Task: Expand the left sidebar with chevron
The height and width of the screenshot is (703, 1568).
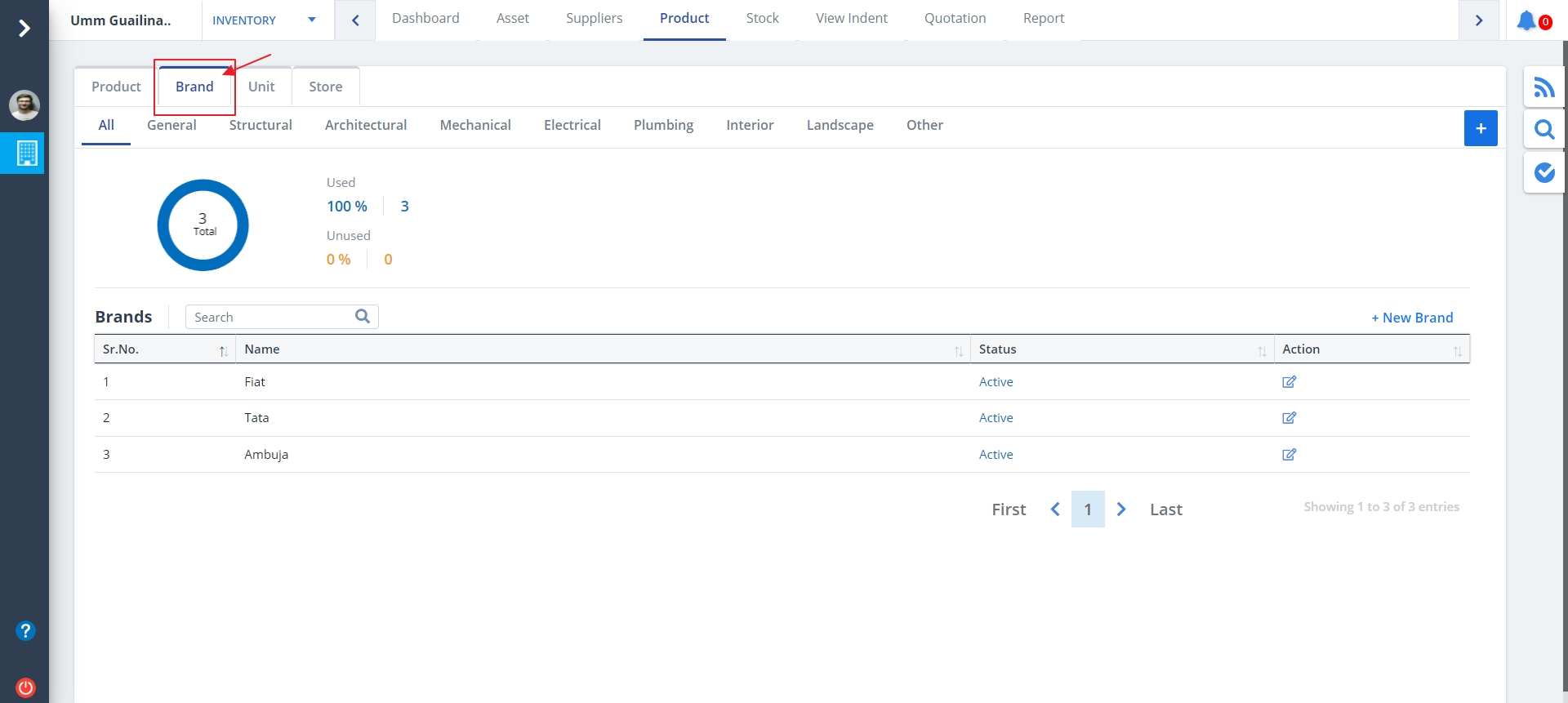Action: pyautogui.click(x=24, y=29)
